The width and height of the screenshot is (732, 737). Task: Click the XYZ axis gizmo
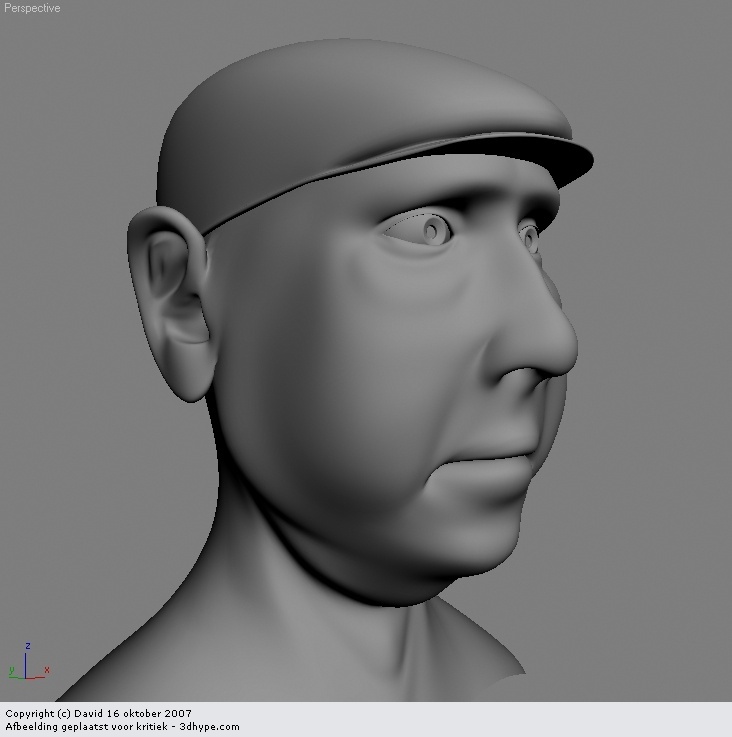click(29, 661)
